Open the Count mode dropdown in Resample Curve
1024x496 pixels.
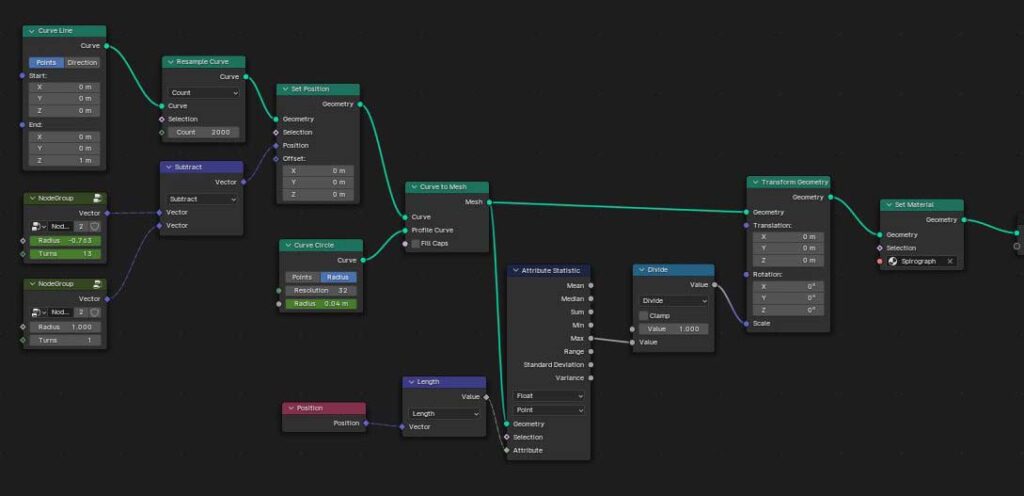coord(204,93)
